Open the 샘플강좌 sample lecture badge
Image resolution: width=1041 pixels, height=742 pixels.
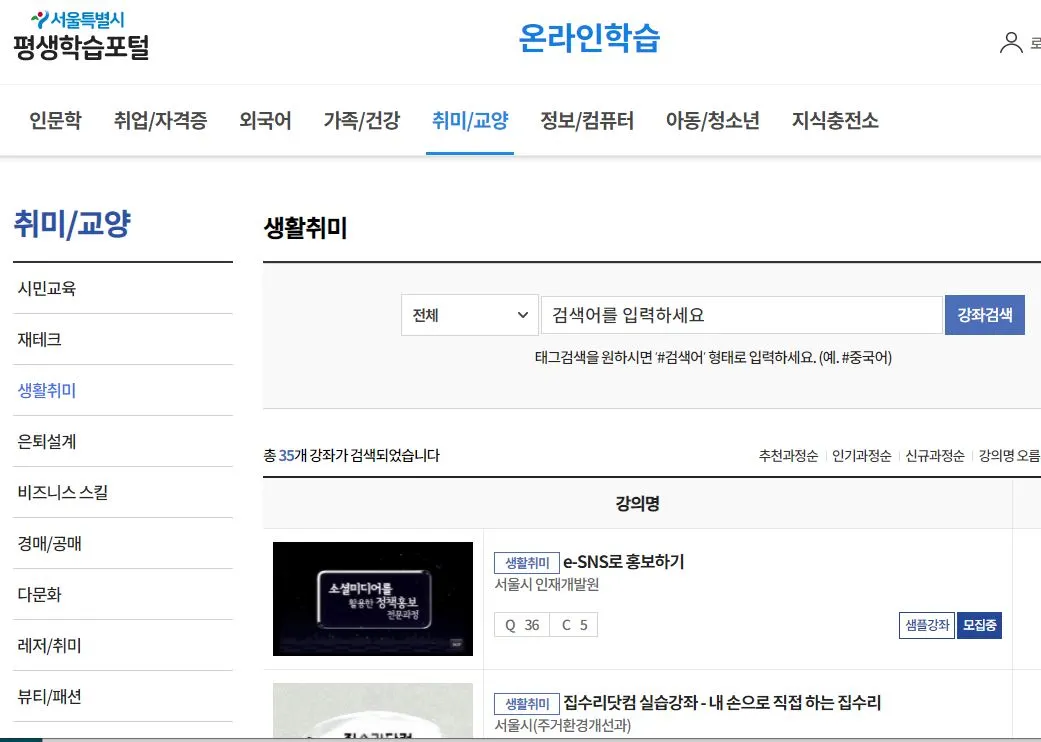925,624
